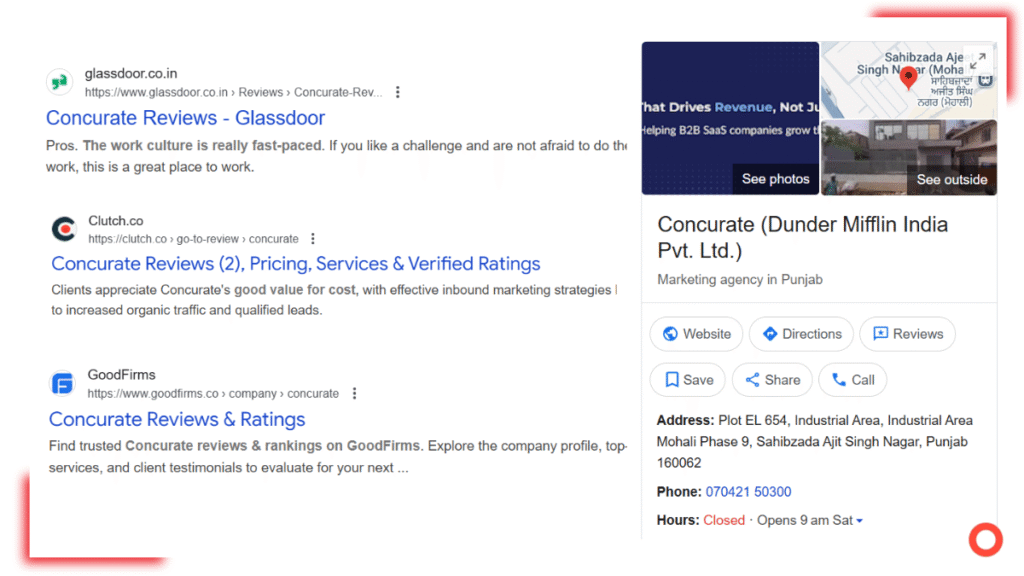Get Directions to Concurate

click(x=801, y=334)
